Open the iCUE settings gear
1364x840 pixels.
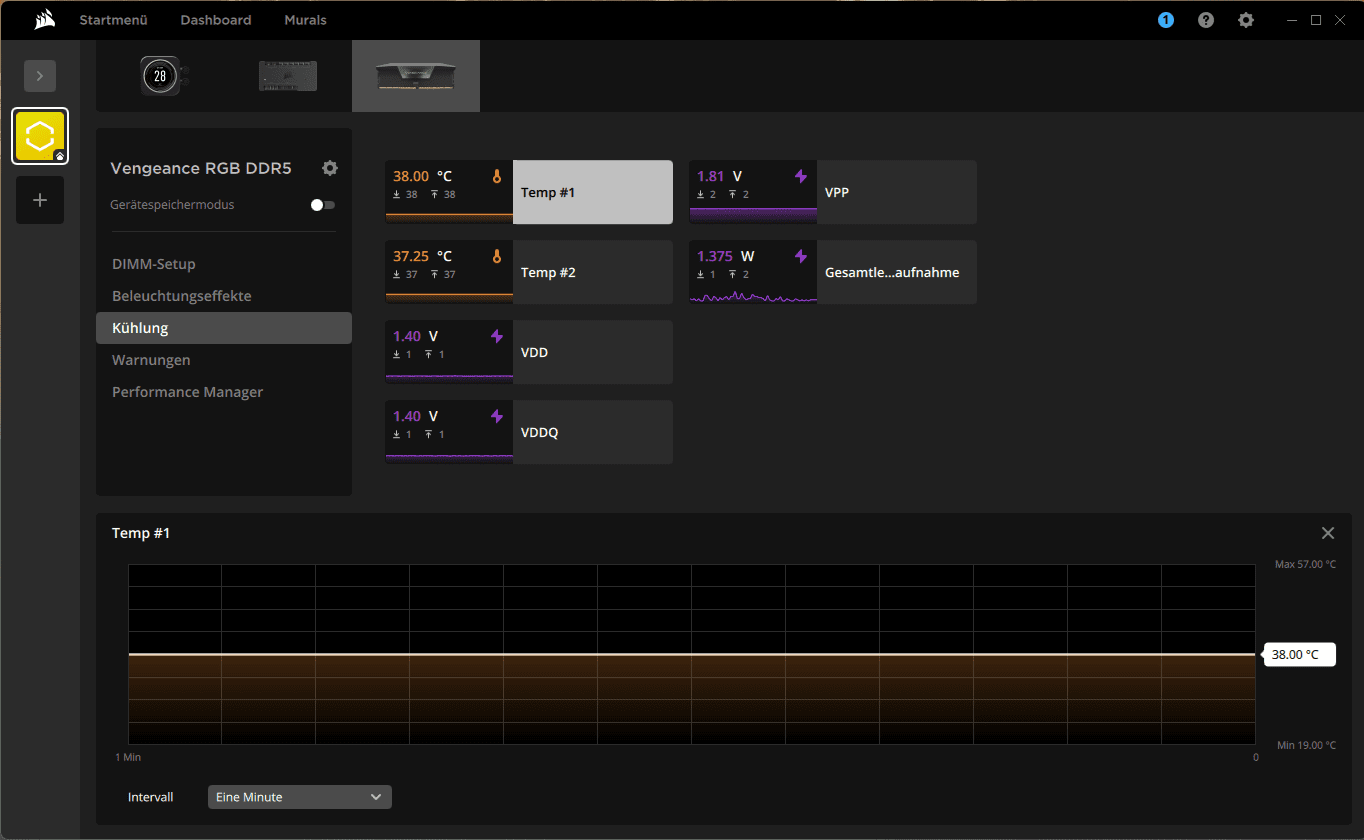tap(1246, 20)
